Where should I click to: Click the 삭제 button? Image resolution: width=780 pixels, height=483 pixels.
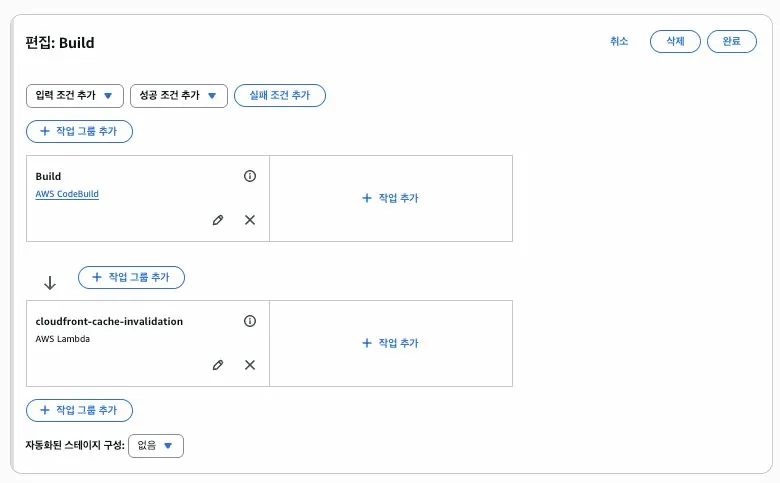point(675,41)
